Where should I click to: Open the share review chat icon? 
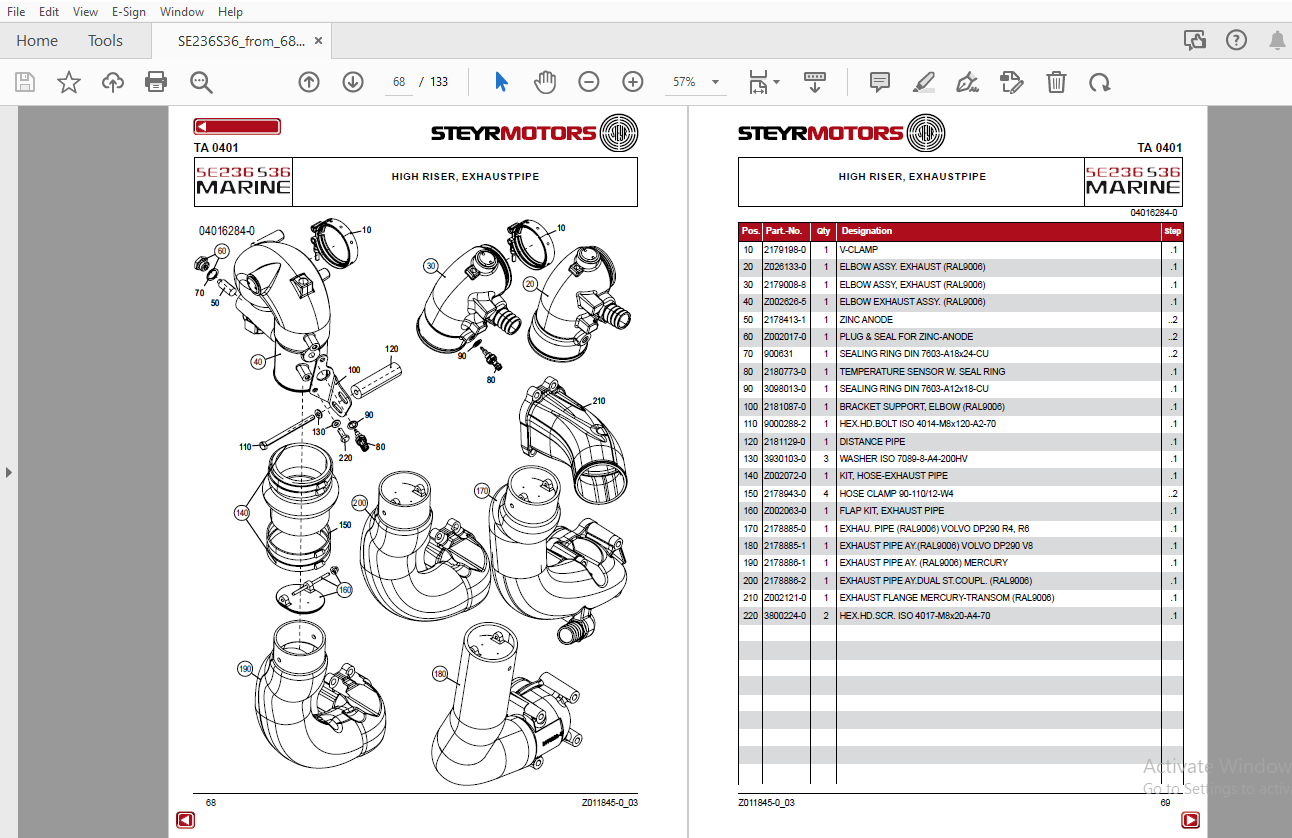click(1195, 40)
